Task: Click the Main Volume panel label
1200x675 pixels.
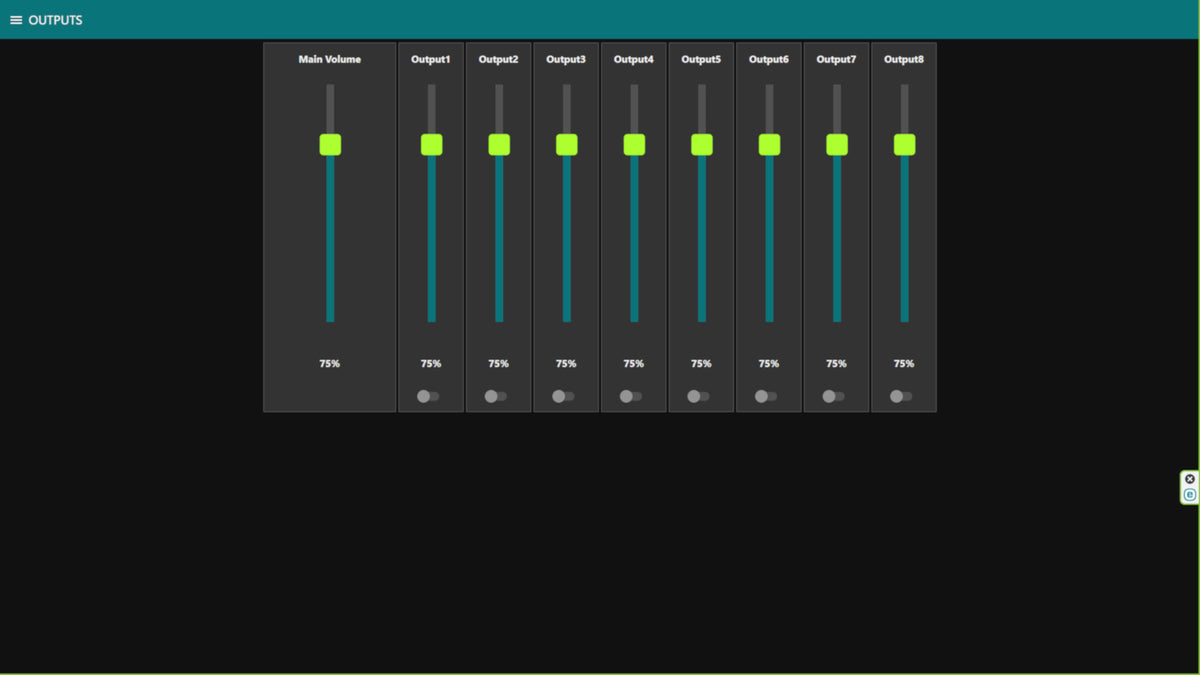Action: pyautogui.click(x=329, y=59)
